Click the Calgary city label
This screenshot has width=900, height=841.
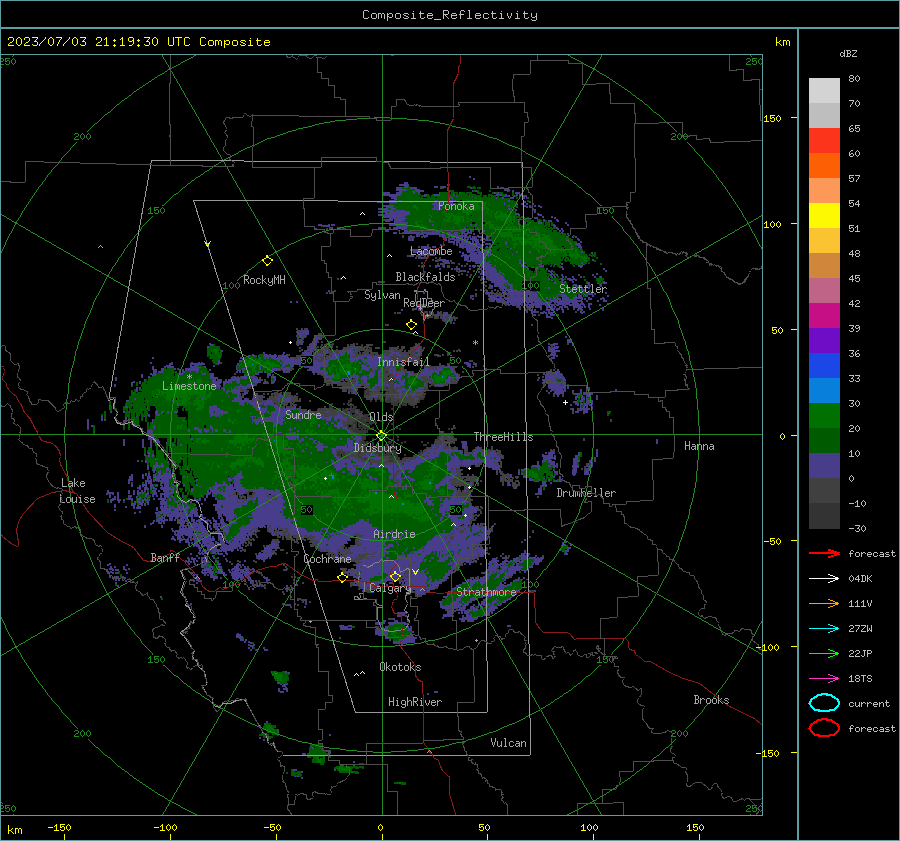click(390, 588)
